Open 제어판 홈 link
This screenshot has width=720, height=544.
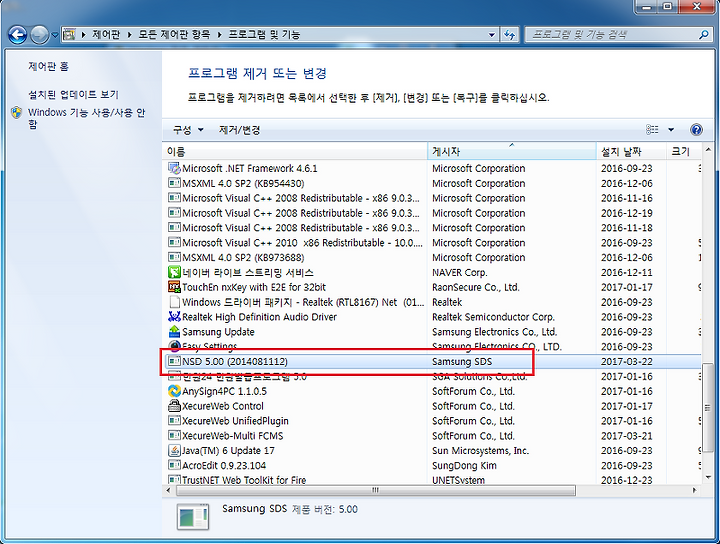pyautogui.click(x=48, y=67)
